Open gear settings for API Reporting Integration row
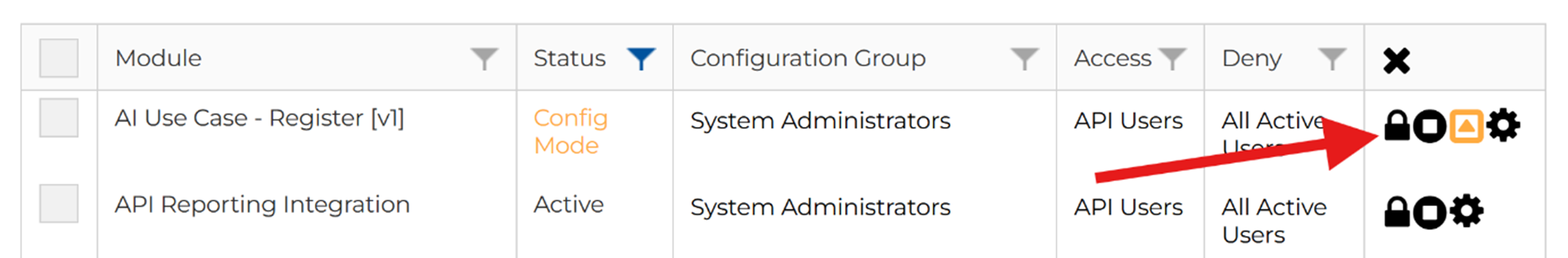 [x=1466, y=212]
